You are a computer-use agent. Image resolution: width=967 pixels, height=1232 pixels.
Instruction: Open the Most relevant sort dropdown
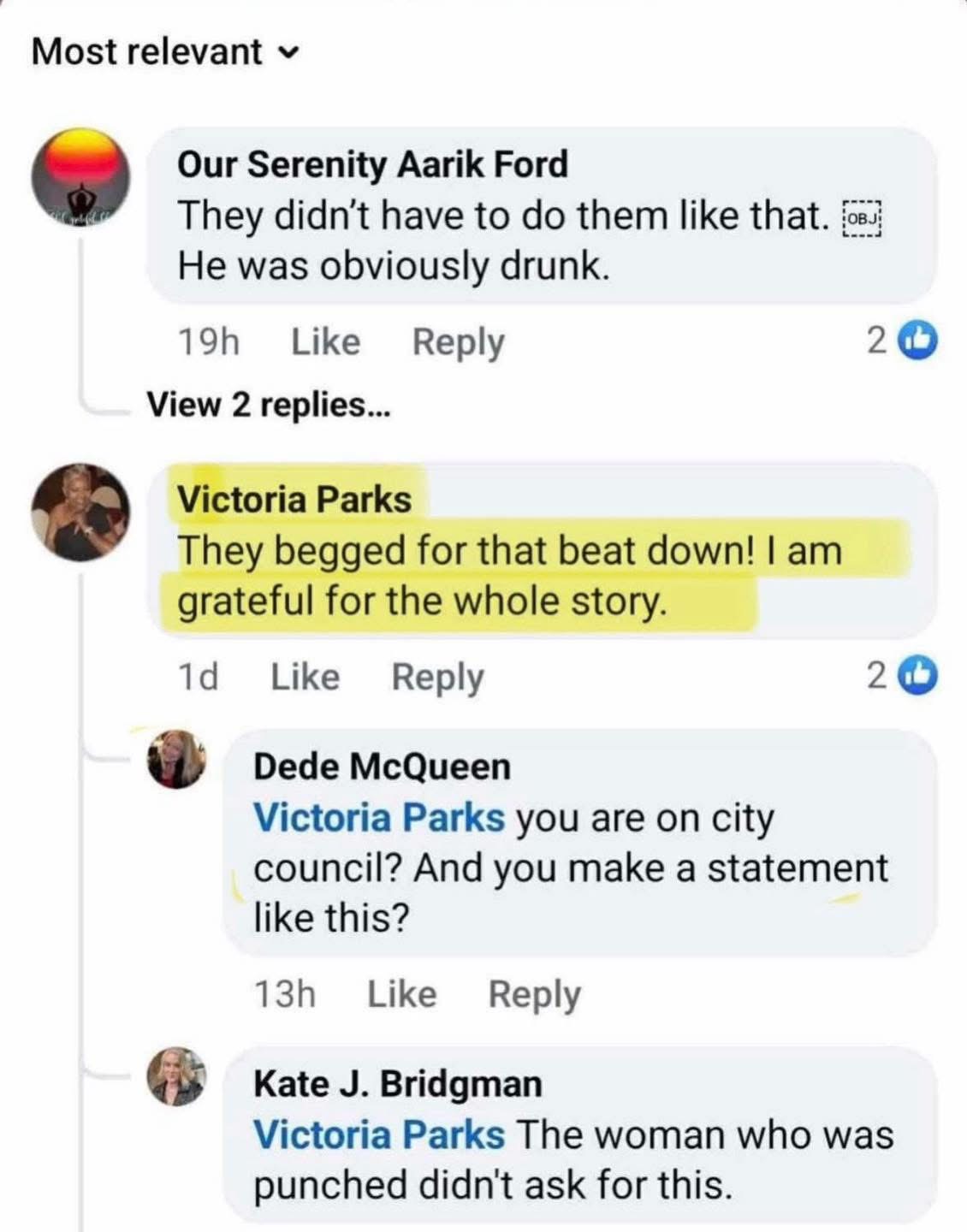(166, 52)
